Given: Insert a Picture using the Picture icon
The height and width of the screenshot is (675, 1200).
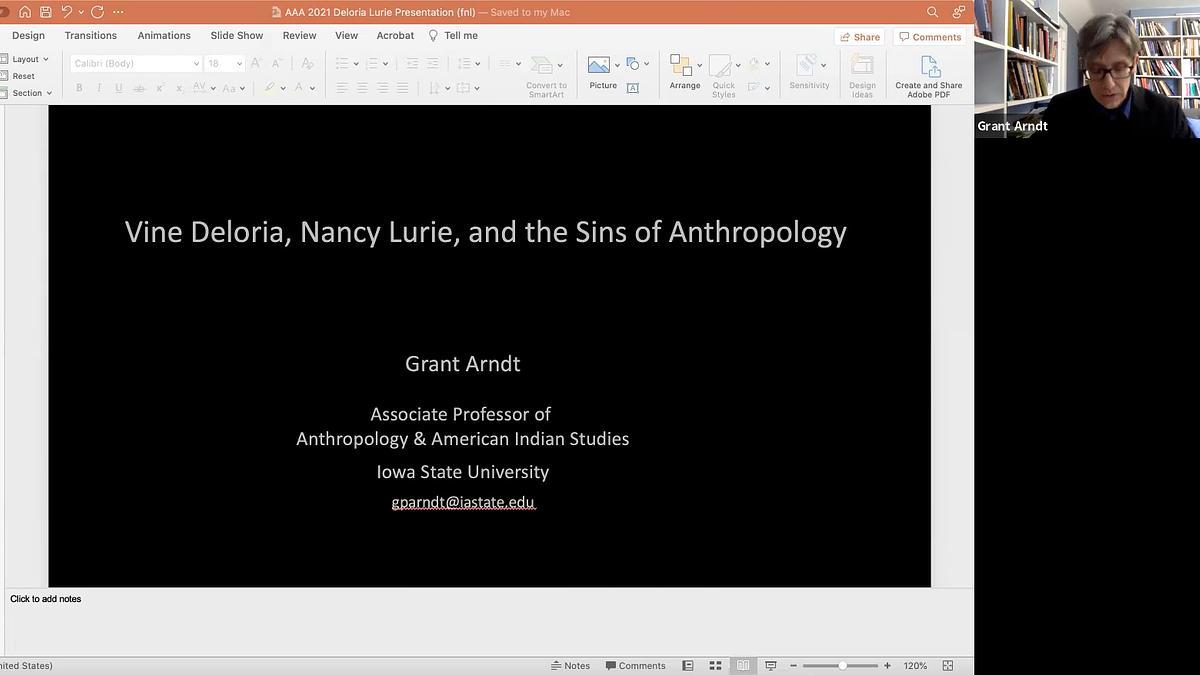Looking at the screenshot, I should tap(599, 66).
